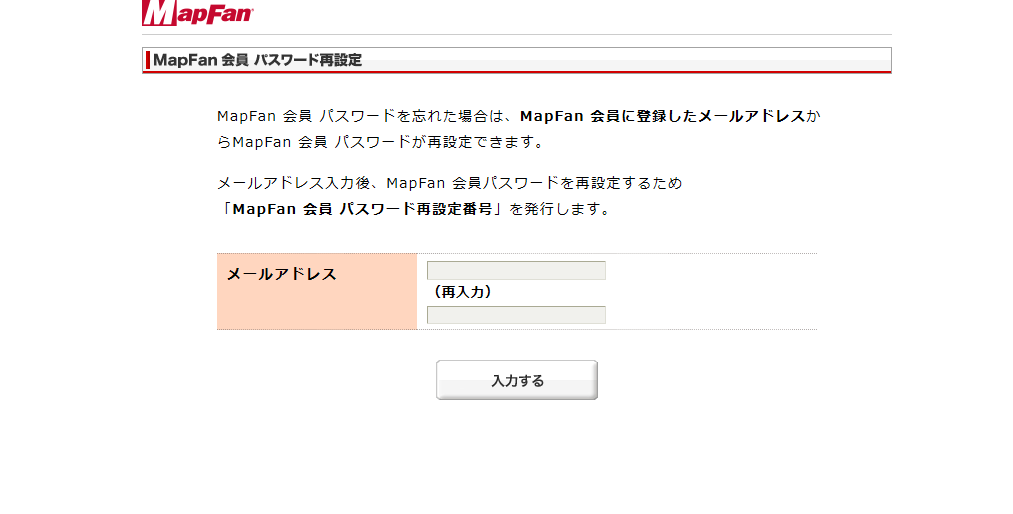
Task: Click the red underline of the heading bar
Action: click(517, 72)
